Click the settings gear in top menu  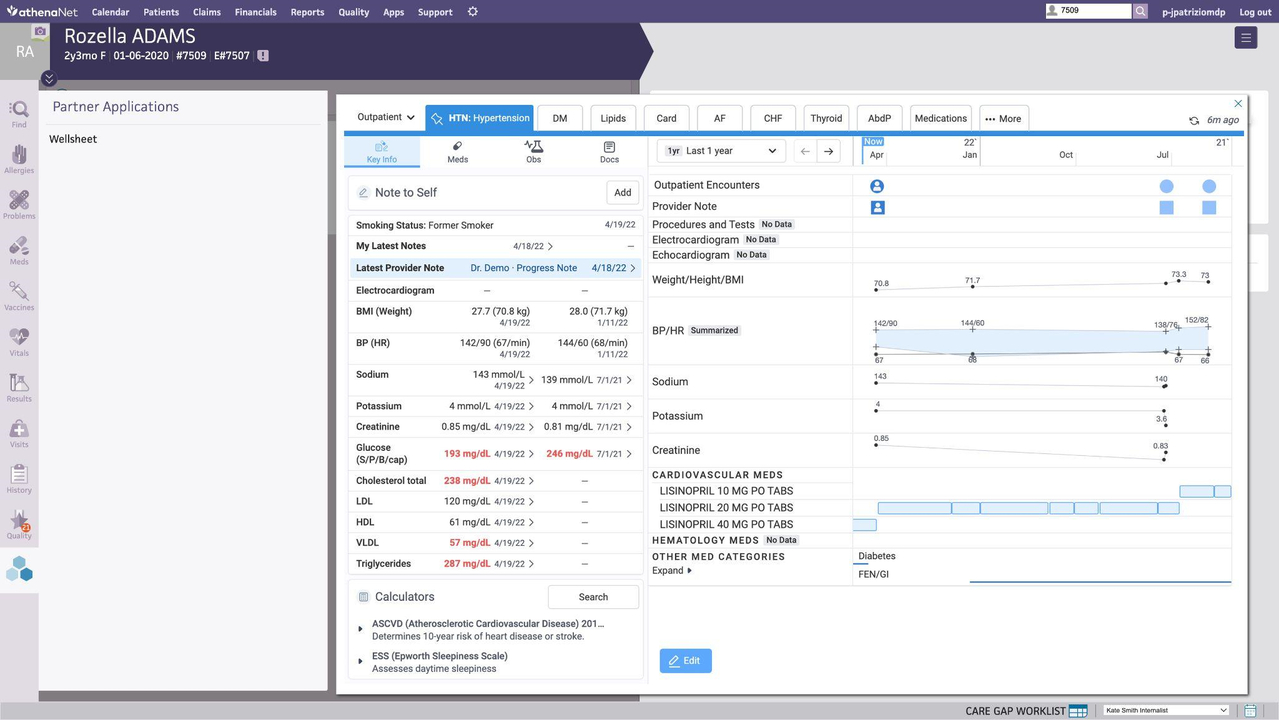pyautogui.click(x=473, y=12)
